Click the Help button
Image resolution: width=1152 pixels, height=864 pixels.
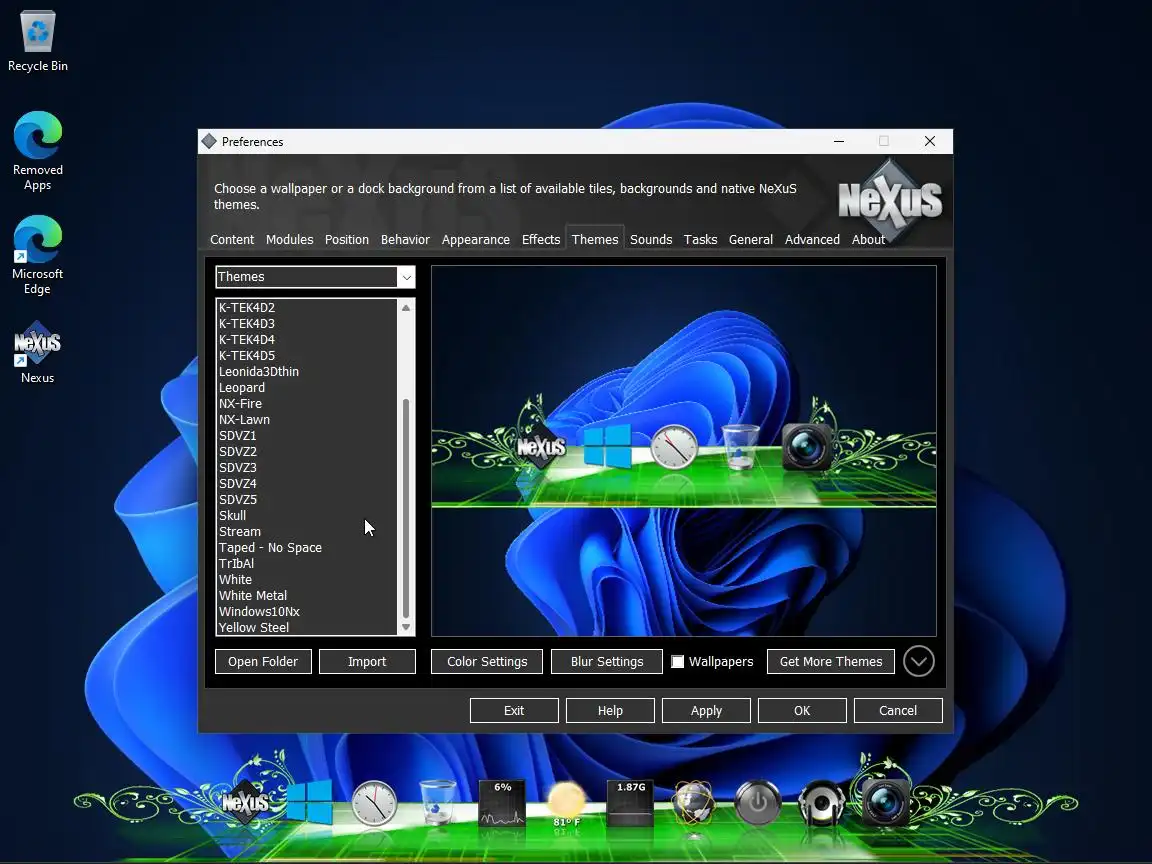610,710
